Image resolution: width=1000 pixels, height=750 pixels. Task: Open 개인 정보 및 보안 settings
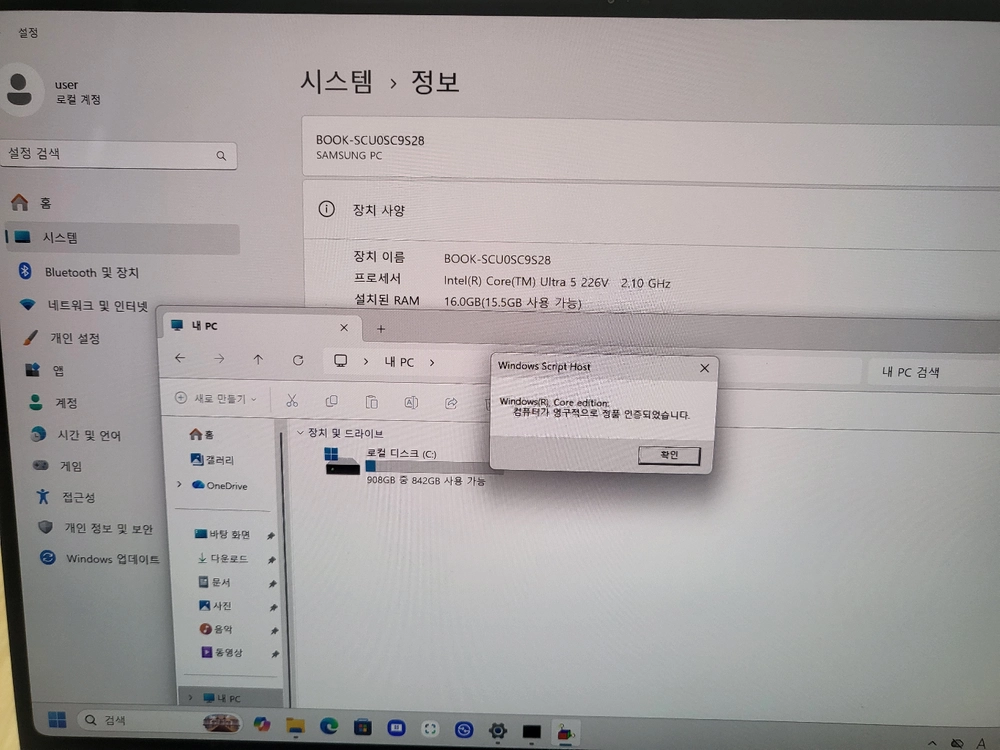(98, 528)
